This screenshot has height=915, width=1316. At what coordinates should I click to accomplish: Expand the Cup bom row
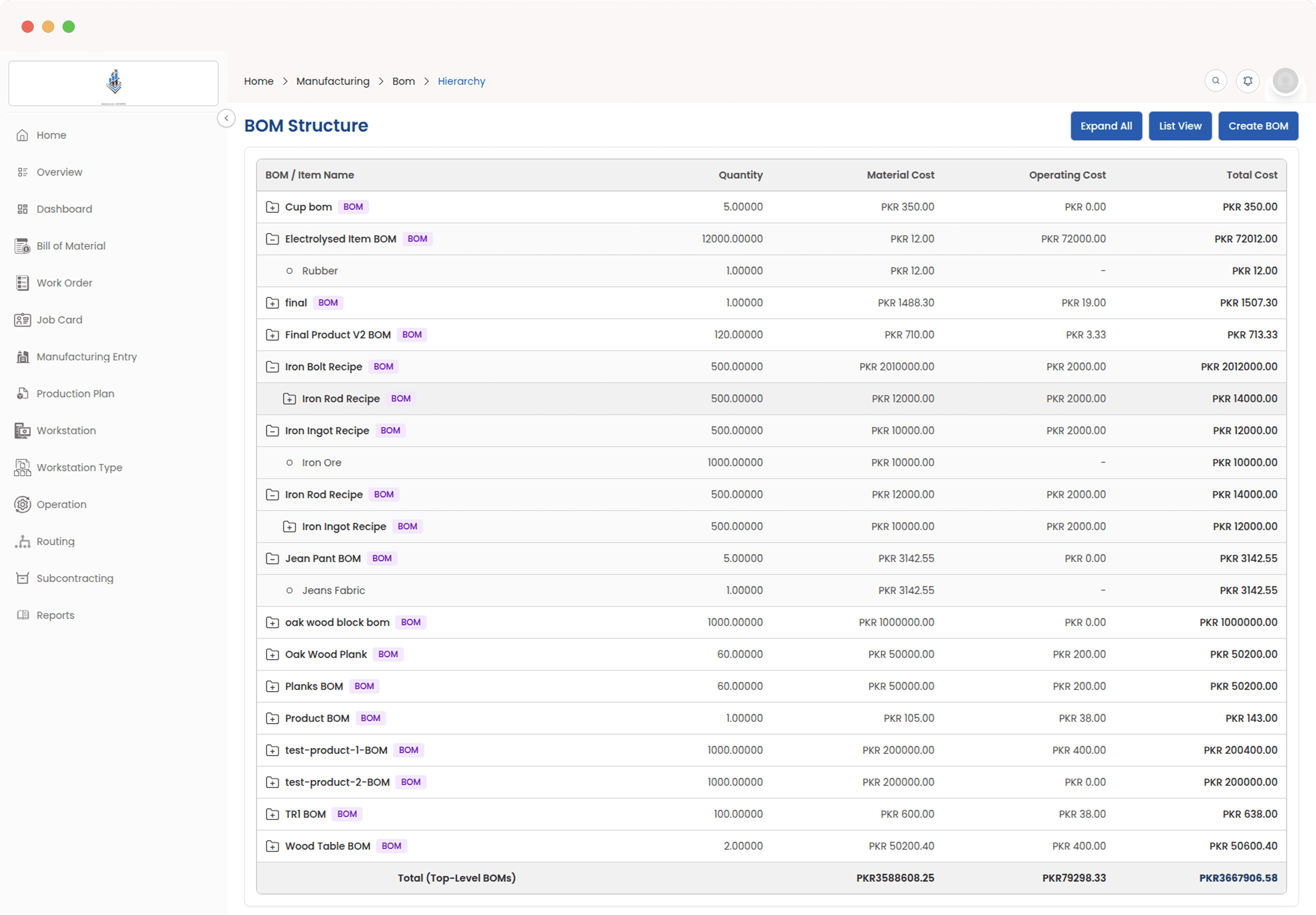[272, 207]
